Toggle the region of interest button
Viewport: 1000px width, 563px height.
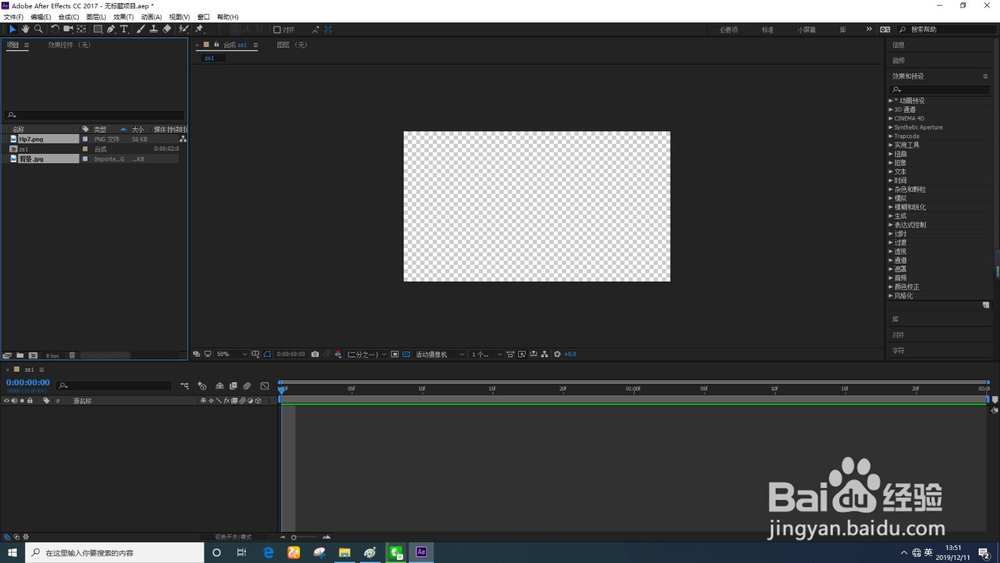(x=395, y=355)
